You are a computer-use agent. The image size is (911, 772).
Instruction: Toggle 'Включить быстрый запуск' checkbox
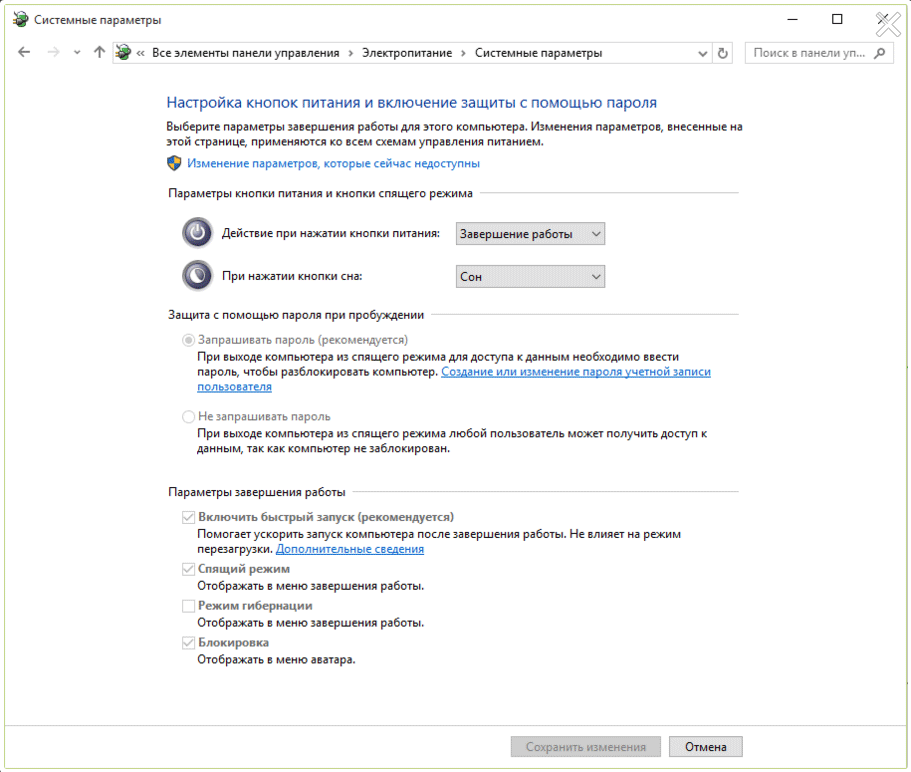coord(188,517)
